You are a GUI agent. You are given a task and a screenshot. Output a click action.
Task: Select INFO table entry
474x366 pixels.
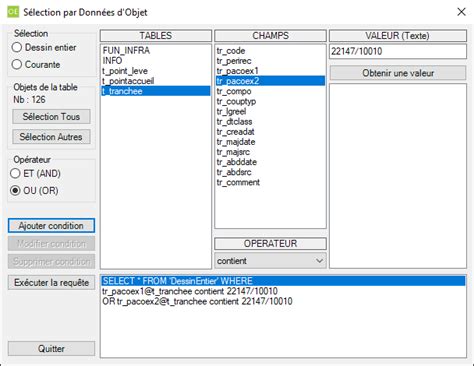coord(156,61)
